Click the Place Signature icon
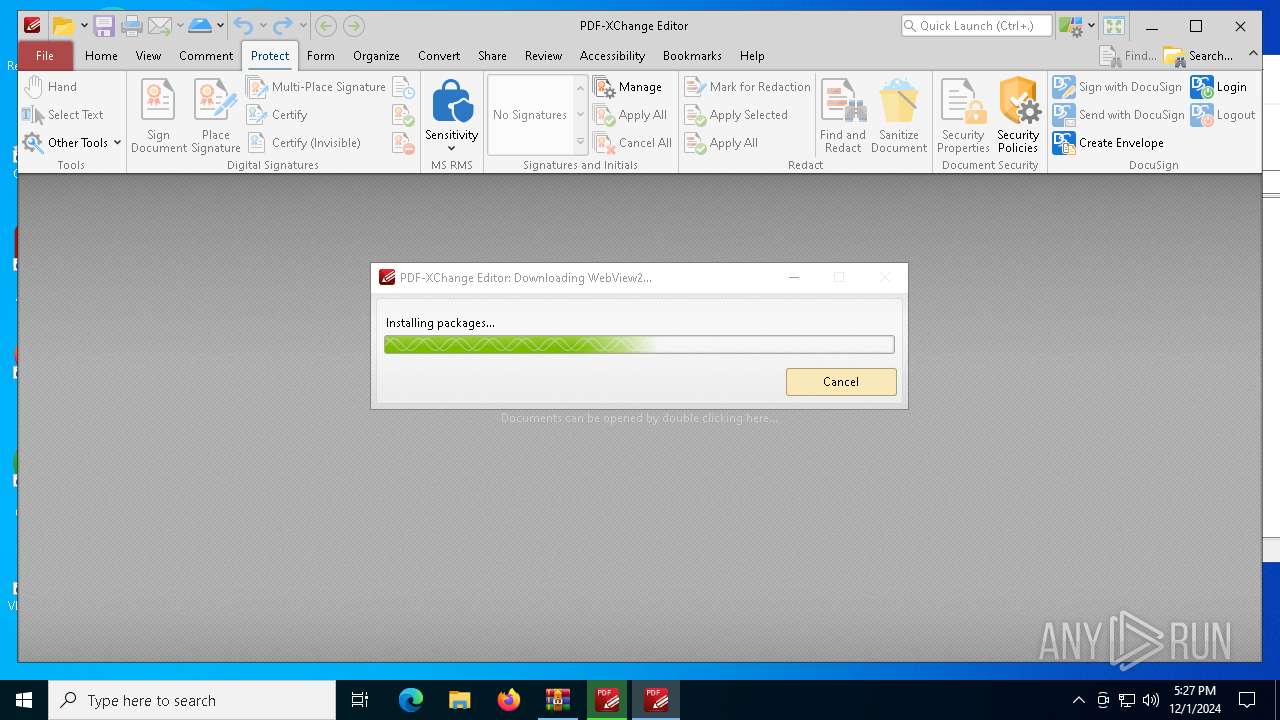 [x=216, y=116]
